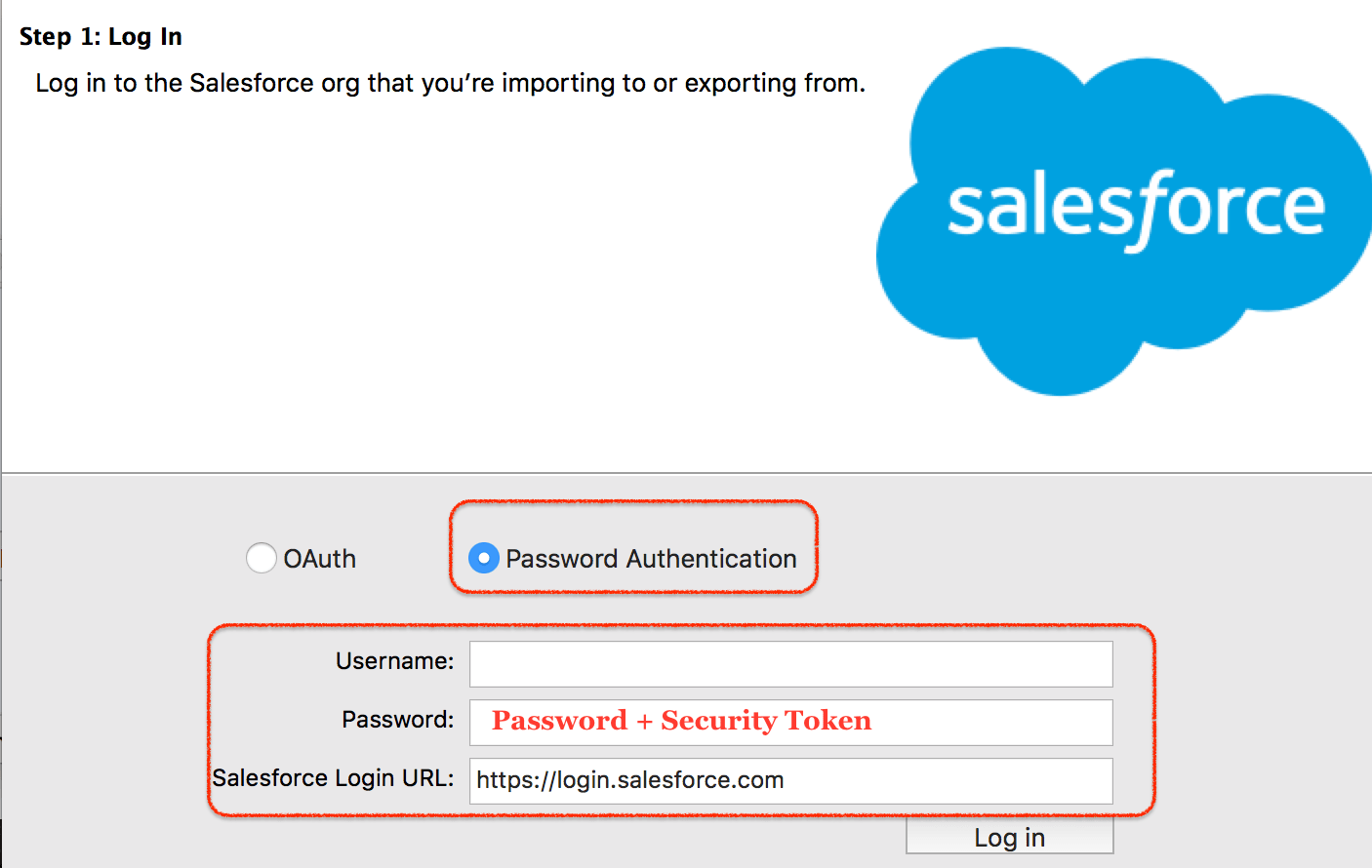The width and height of the screenshot is (1372, 868).
Task: Click the 'Log in to the Salesforce org' instruction
Action: [x=451, y=83]
